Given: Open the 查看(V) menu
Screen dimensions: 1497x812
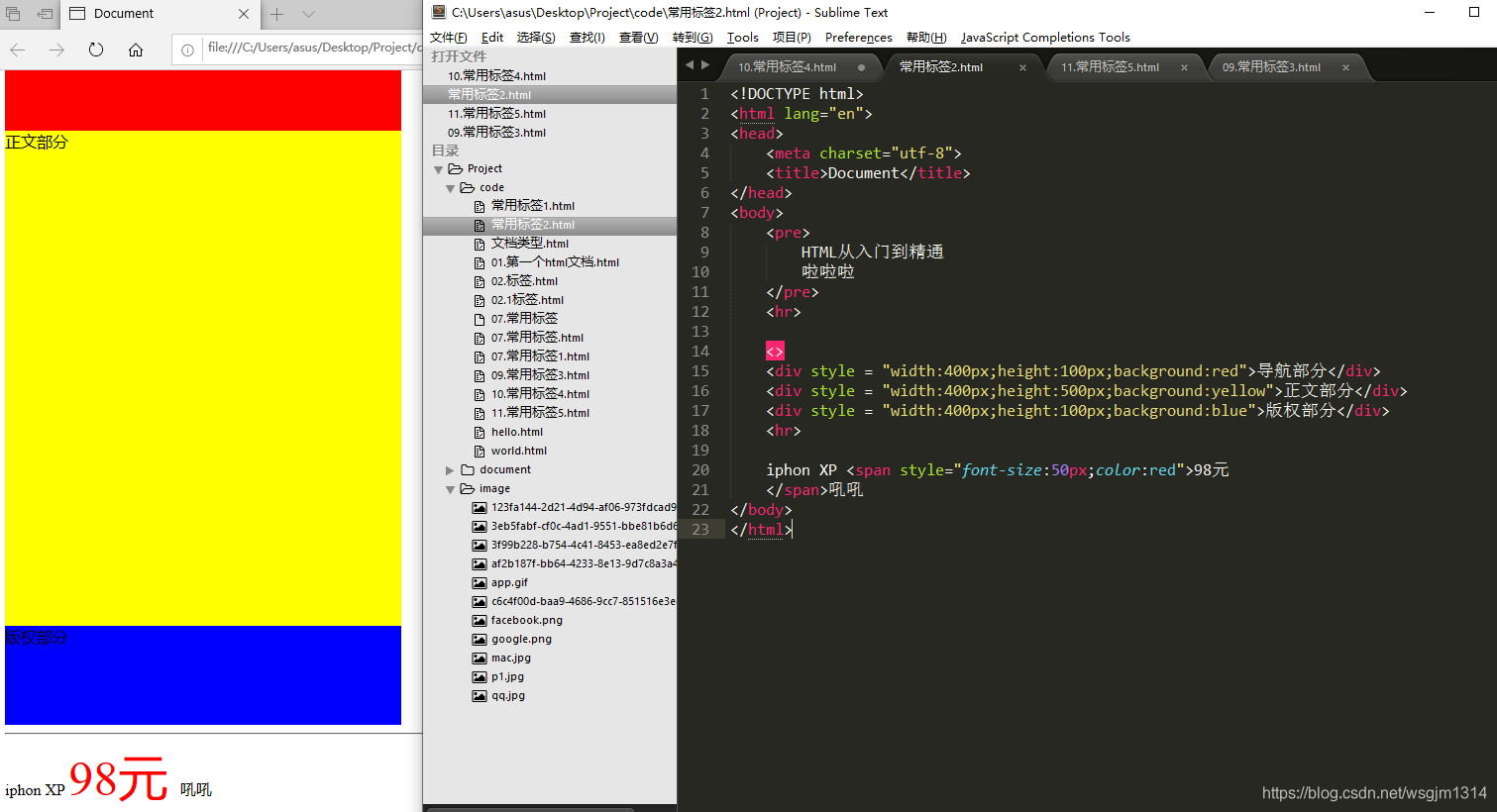Looking at the screenshot, I should click(x=638, y=38).
